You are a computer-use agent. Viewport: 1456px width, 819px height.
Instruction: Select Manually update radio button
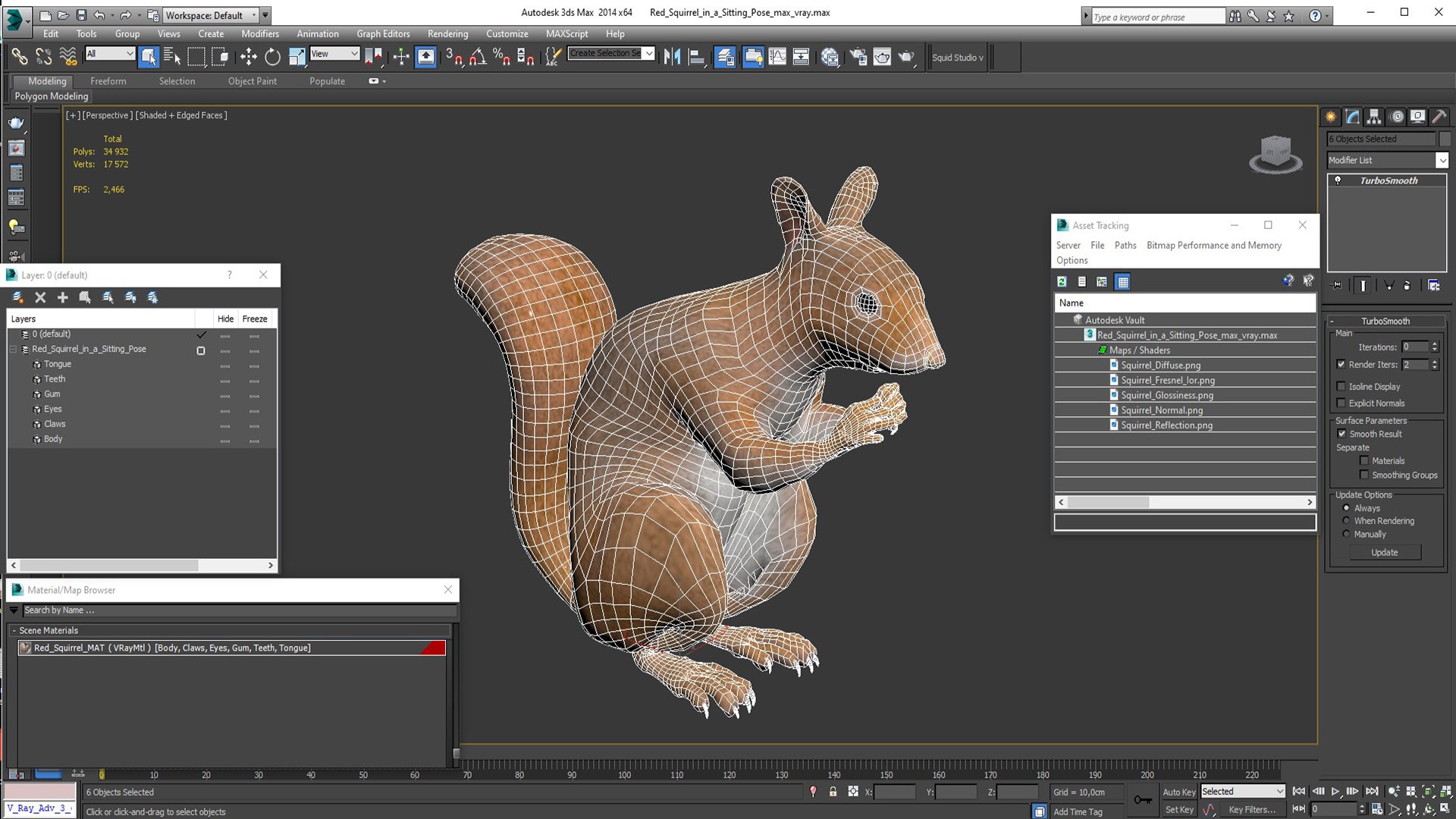coord(1346,534)
